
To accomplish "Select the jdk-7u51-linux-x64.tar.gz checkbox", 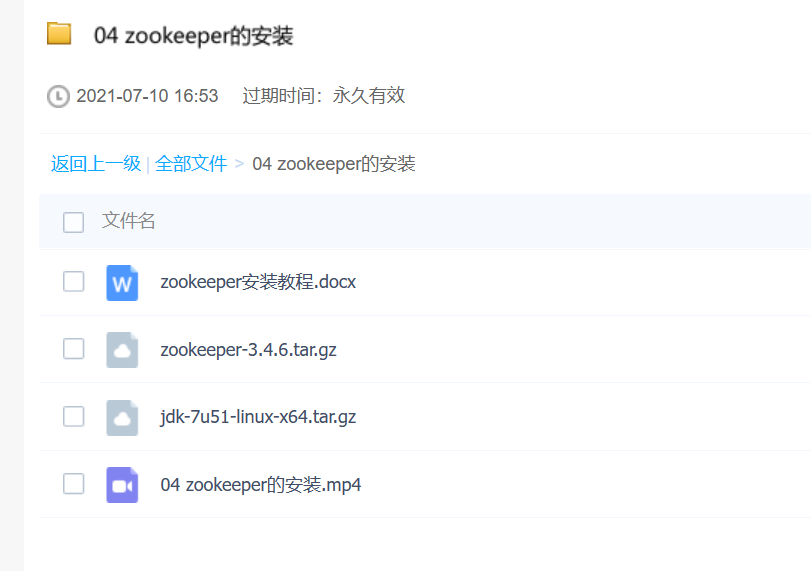I will click(x=73, y=416).
